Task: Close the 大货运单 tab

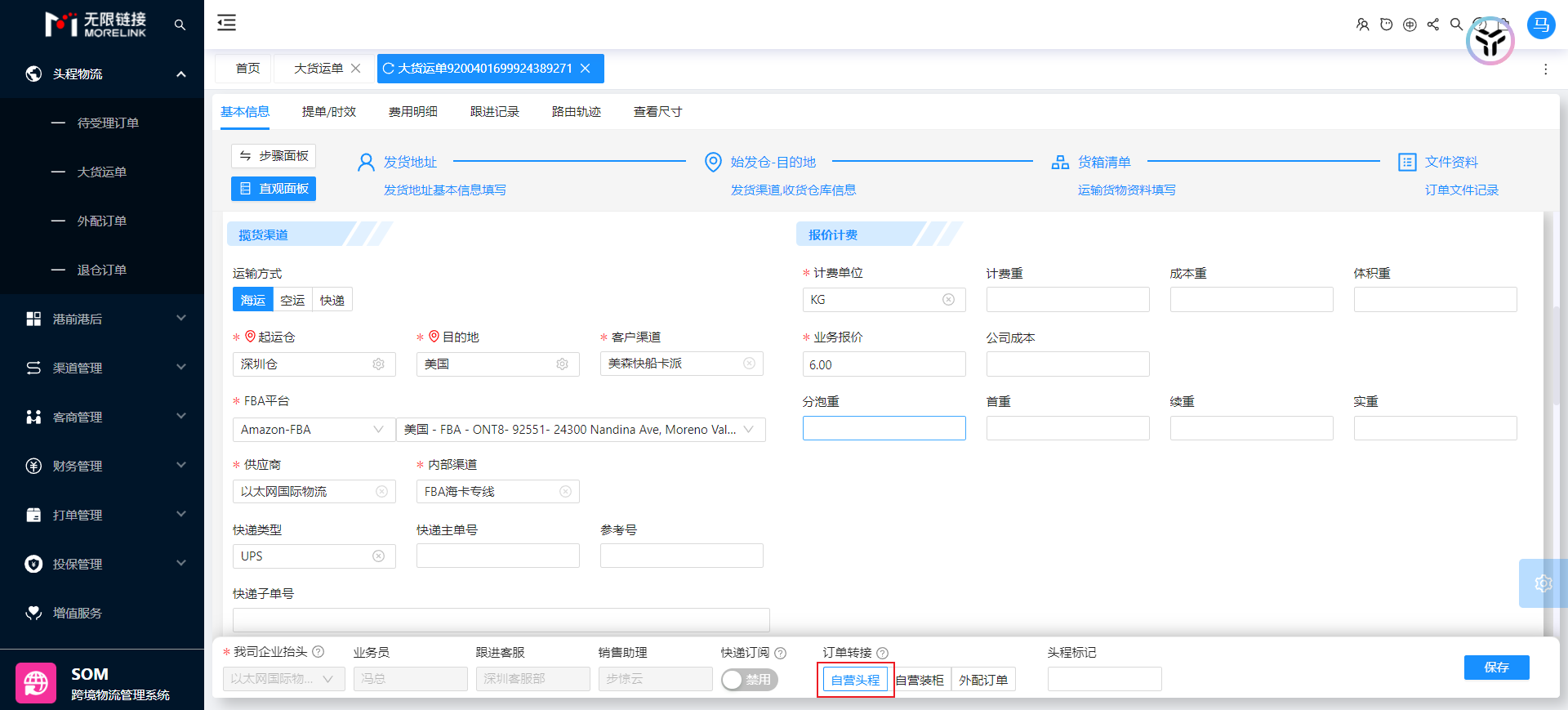Action: (356, 69)
